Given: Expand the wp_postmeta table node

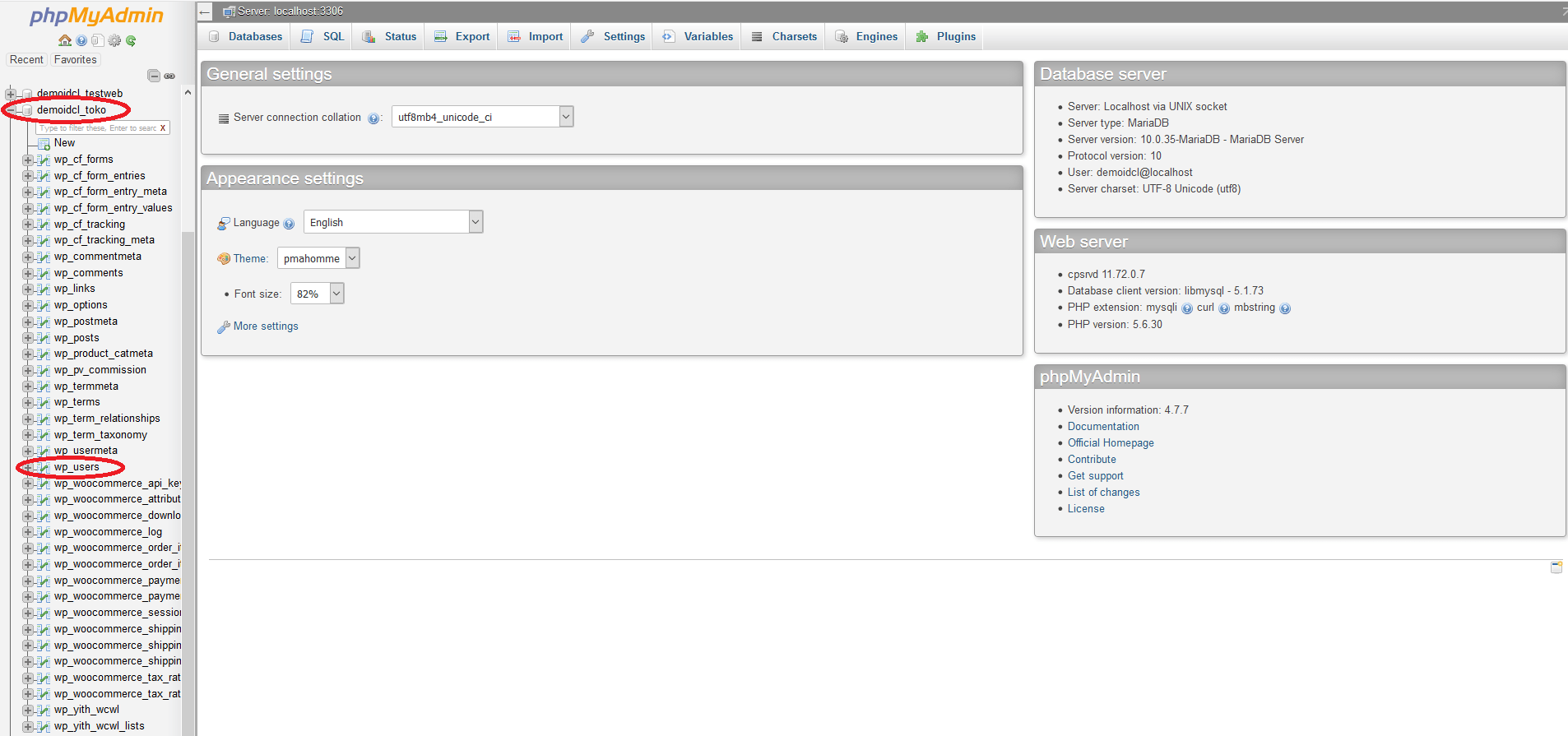Looking at the screenshot, I should click(28, 322).
